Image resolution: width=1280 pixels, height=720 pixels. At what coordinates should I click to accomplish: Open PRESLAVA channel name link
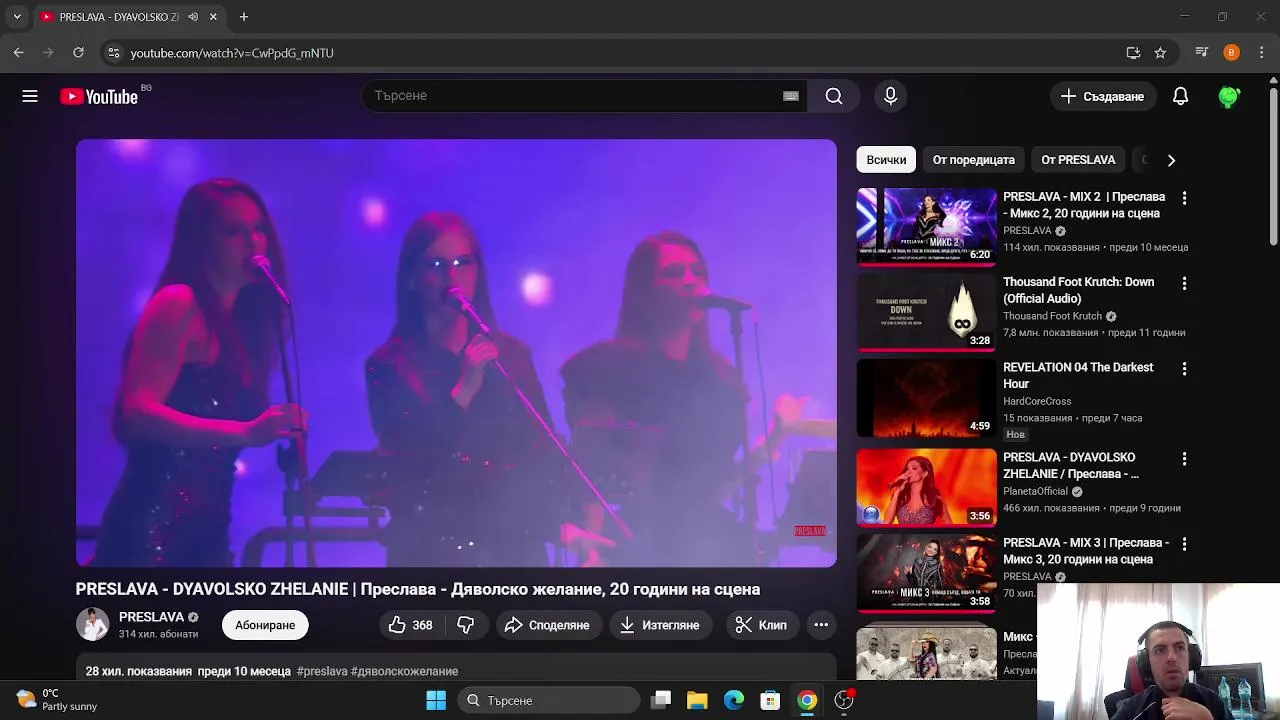point(151,617)
